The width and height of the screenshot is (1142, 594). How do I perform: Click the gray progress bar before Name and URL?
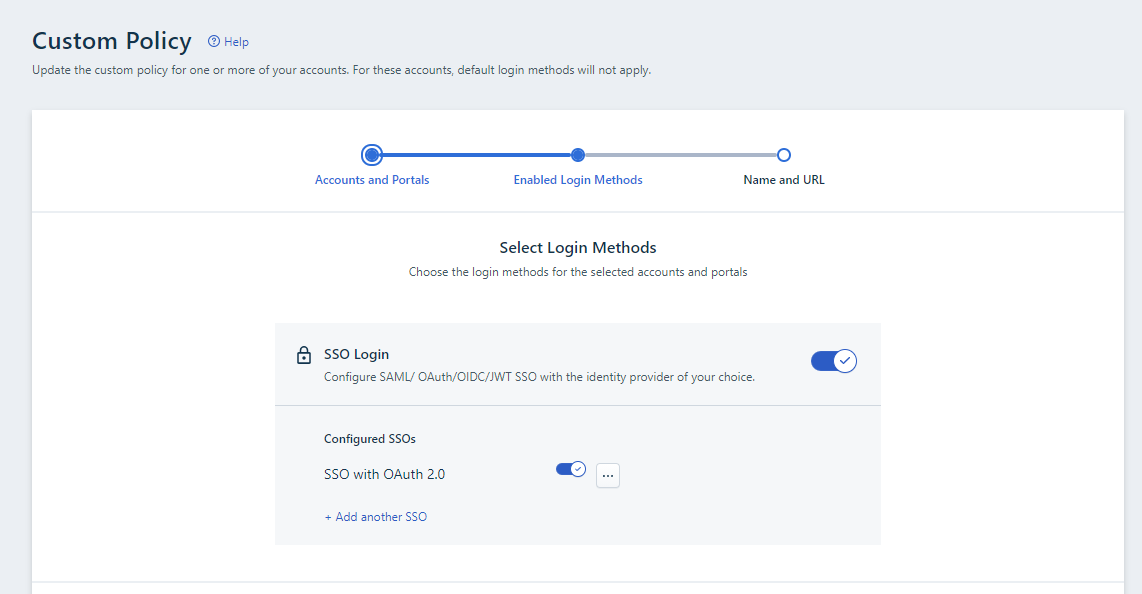[680, 155]
